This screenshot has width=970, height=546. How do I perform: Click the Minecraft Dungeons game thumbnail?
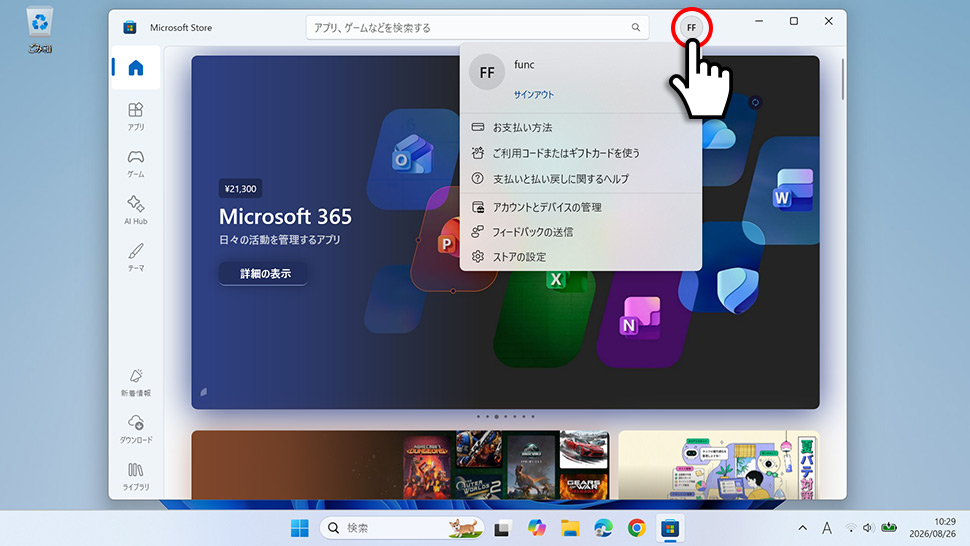coord(427,467)
